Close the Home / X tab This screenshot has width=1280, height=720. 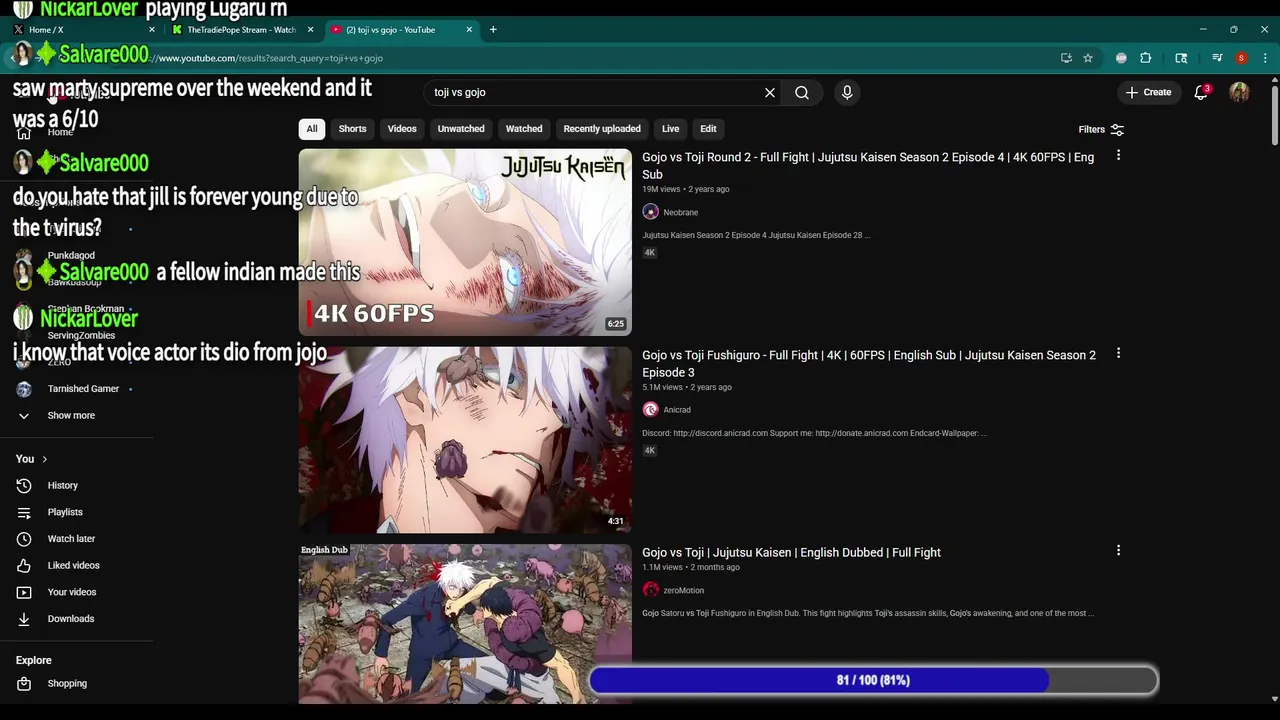pos(151,29)
